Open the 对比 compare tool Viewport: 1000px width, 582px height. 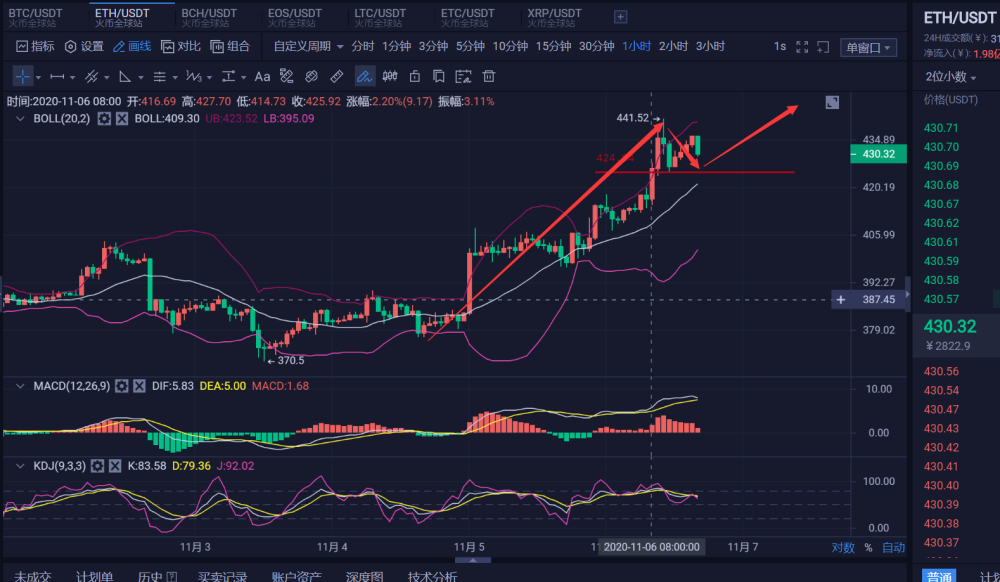[x=180, y=47]
